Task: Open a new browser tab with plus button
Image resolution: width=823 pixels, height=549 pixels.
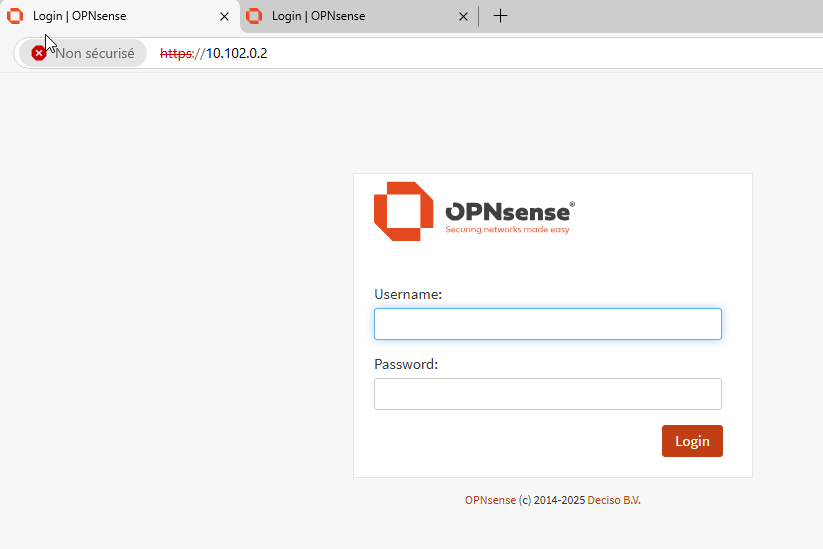Action: 501,16
